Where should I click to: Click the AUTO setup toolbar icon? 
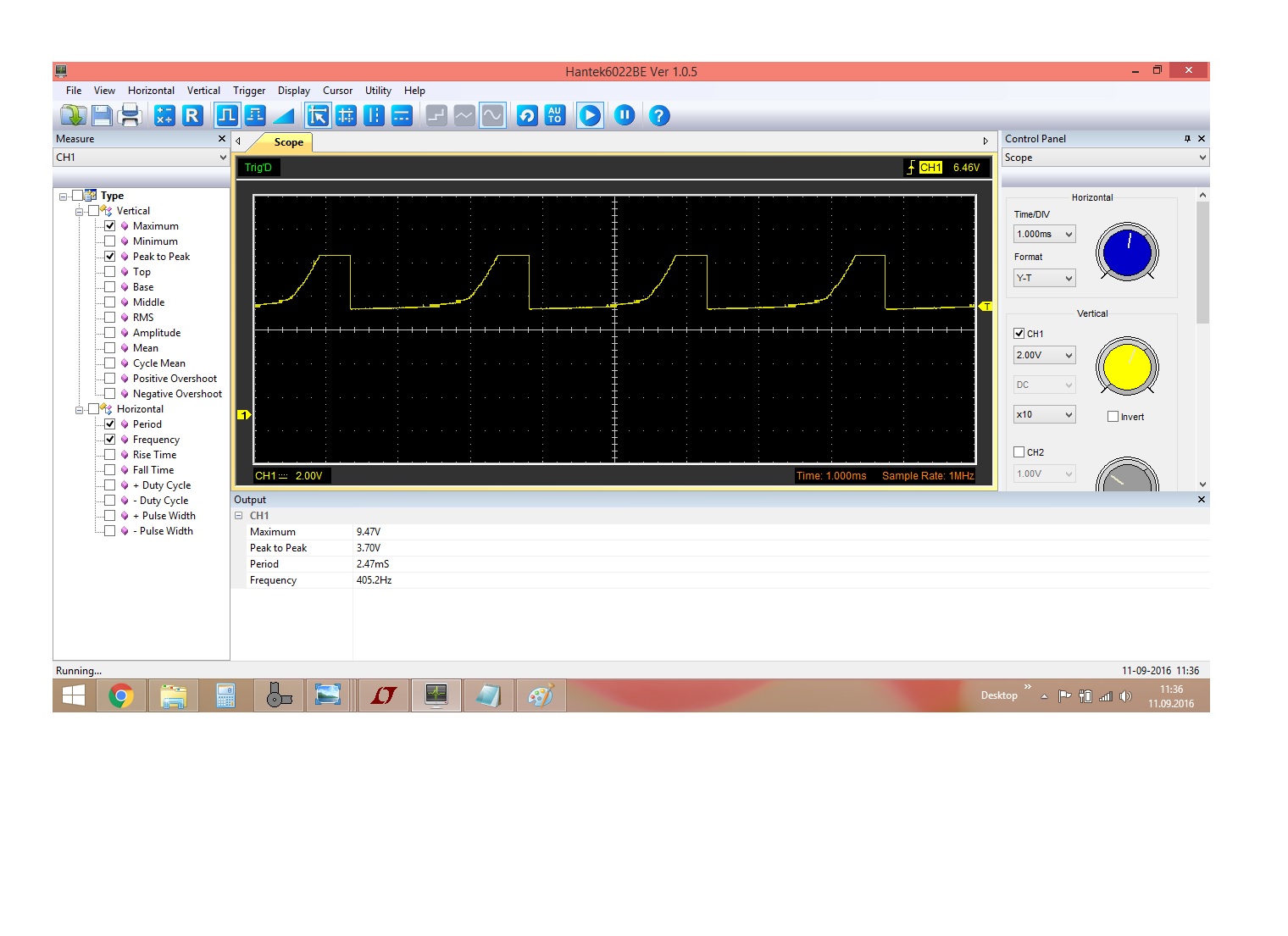(555, 115)
